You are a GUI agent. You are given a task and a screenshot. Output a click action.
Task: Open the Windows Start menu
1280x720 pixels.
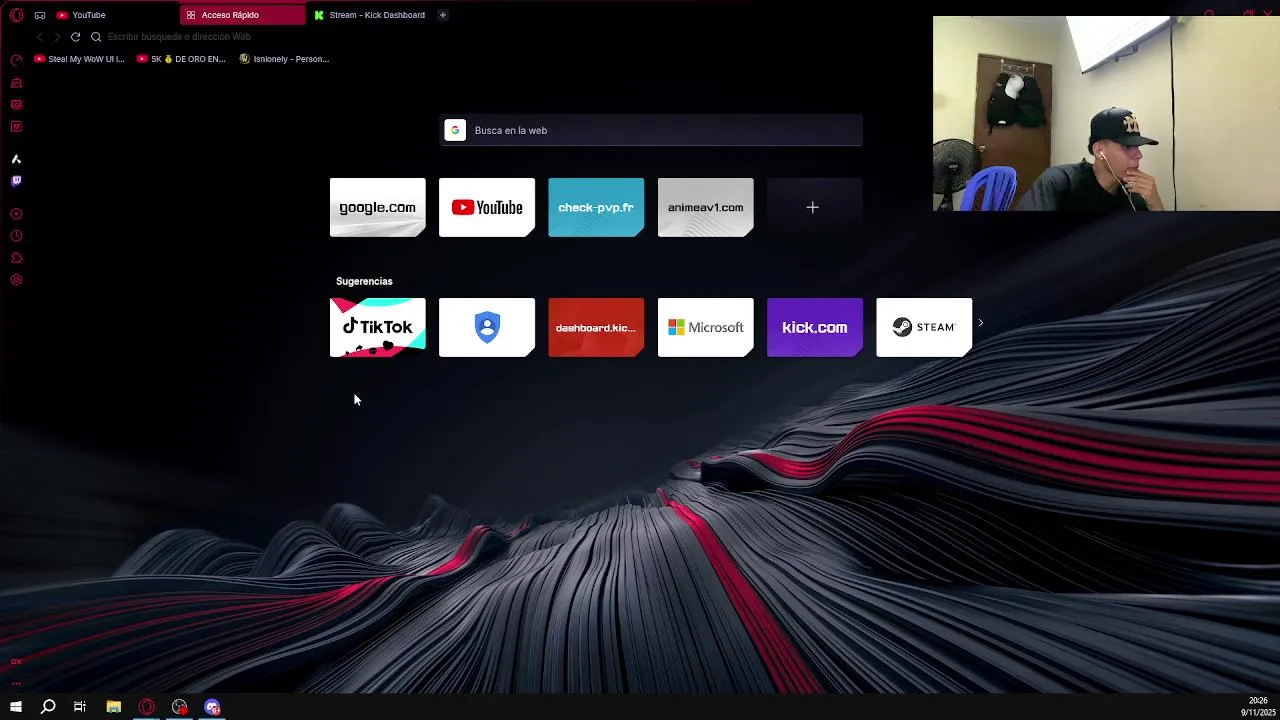pos(16,707)
